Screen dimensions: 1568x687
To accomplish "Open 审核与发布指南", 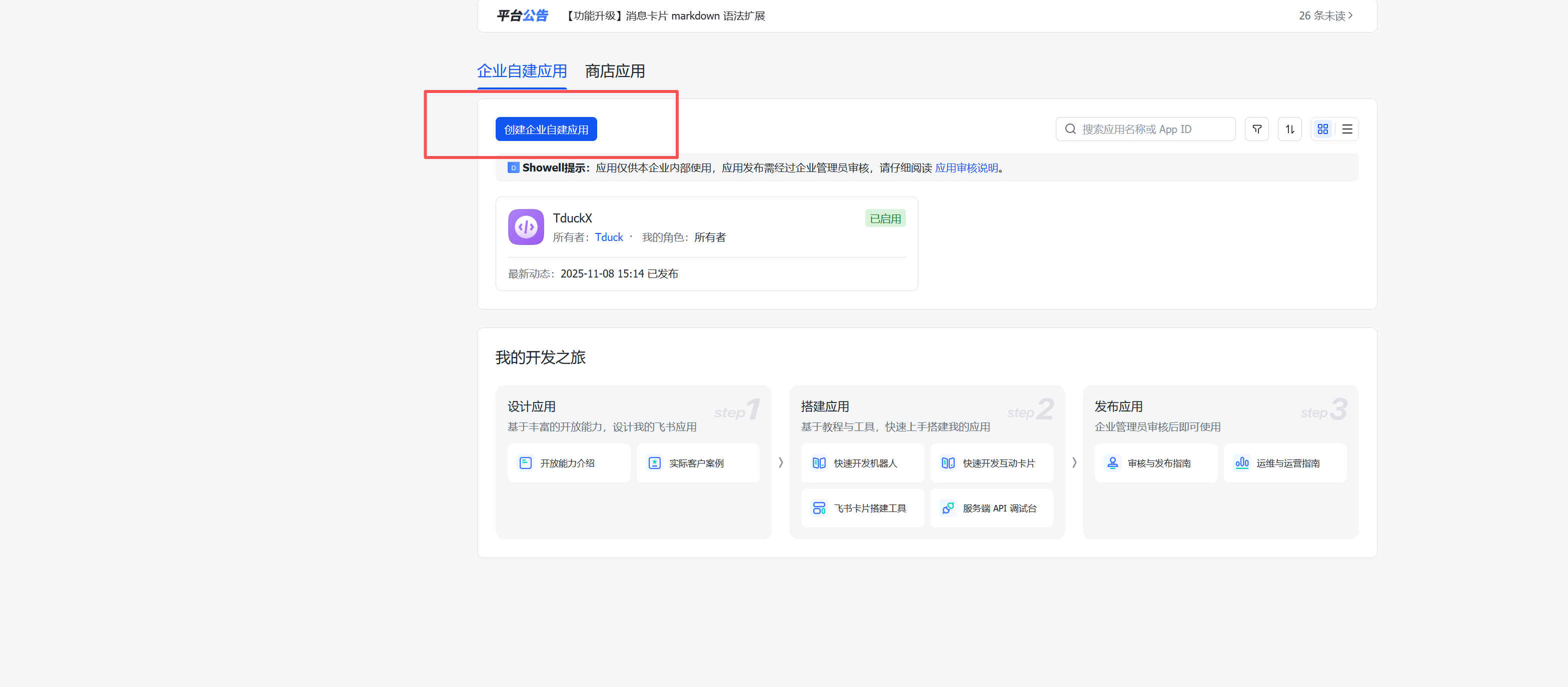I will [1156, 463].
